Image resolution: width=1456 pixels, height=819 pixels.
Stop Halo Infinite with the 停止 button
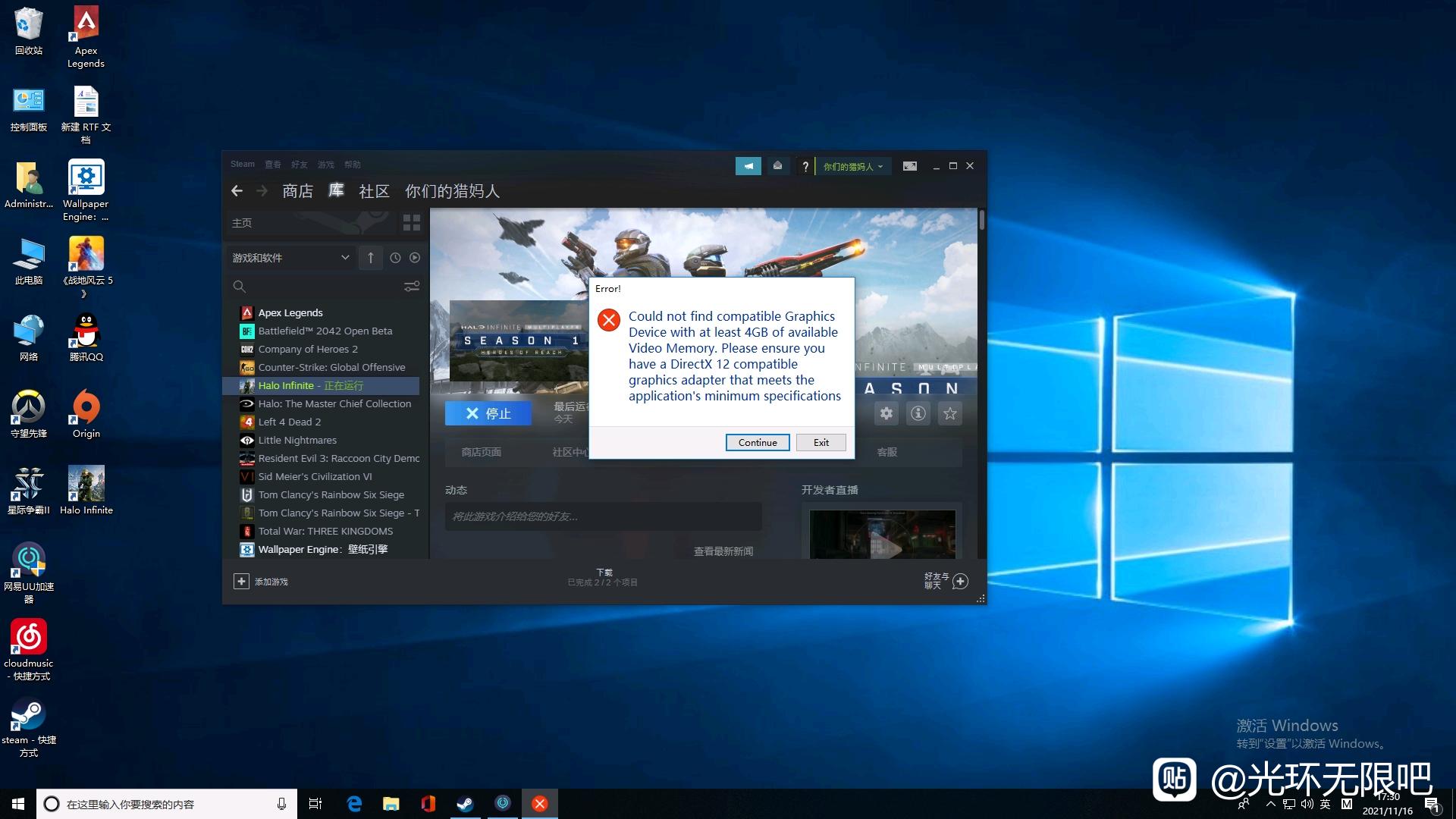coord(488,413)
